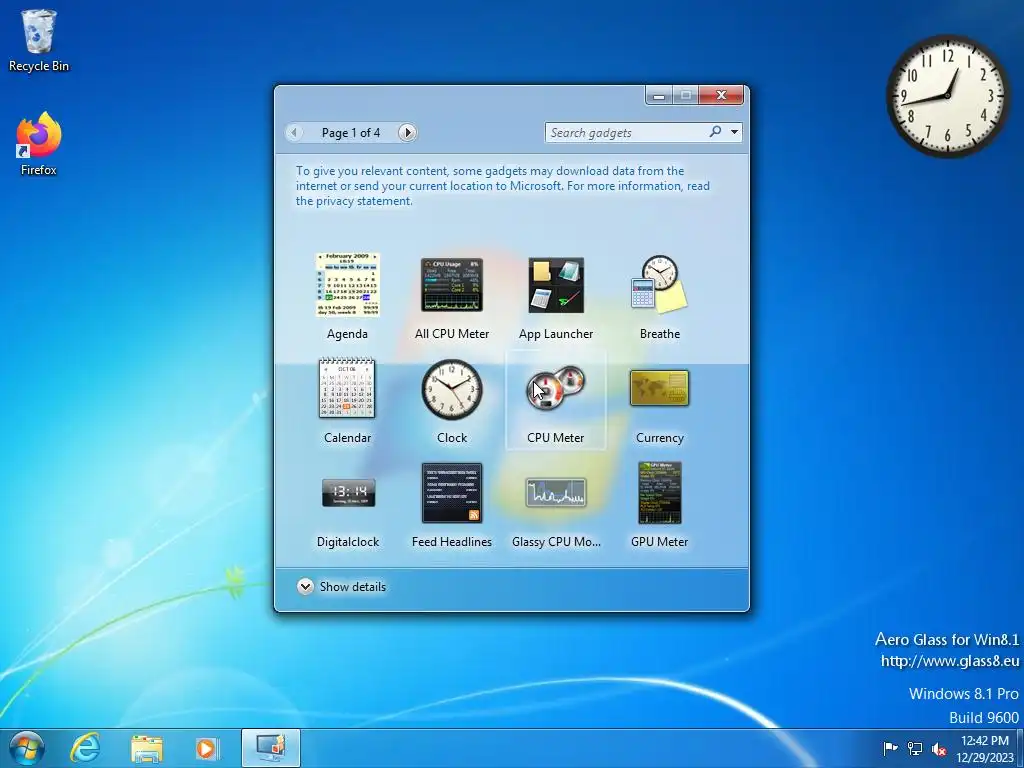
Task: Choose the Currency gadget
Action: tap(660, 389)
